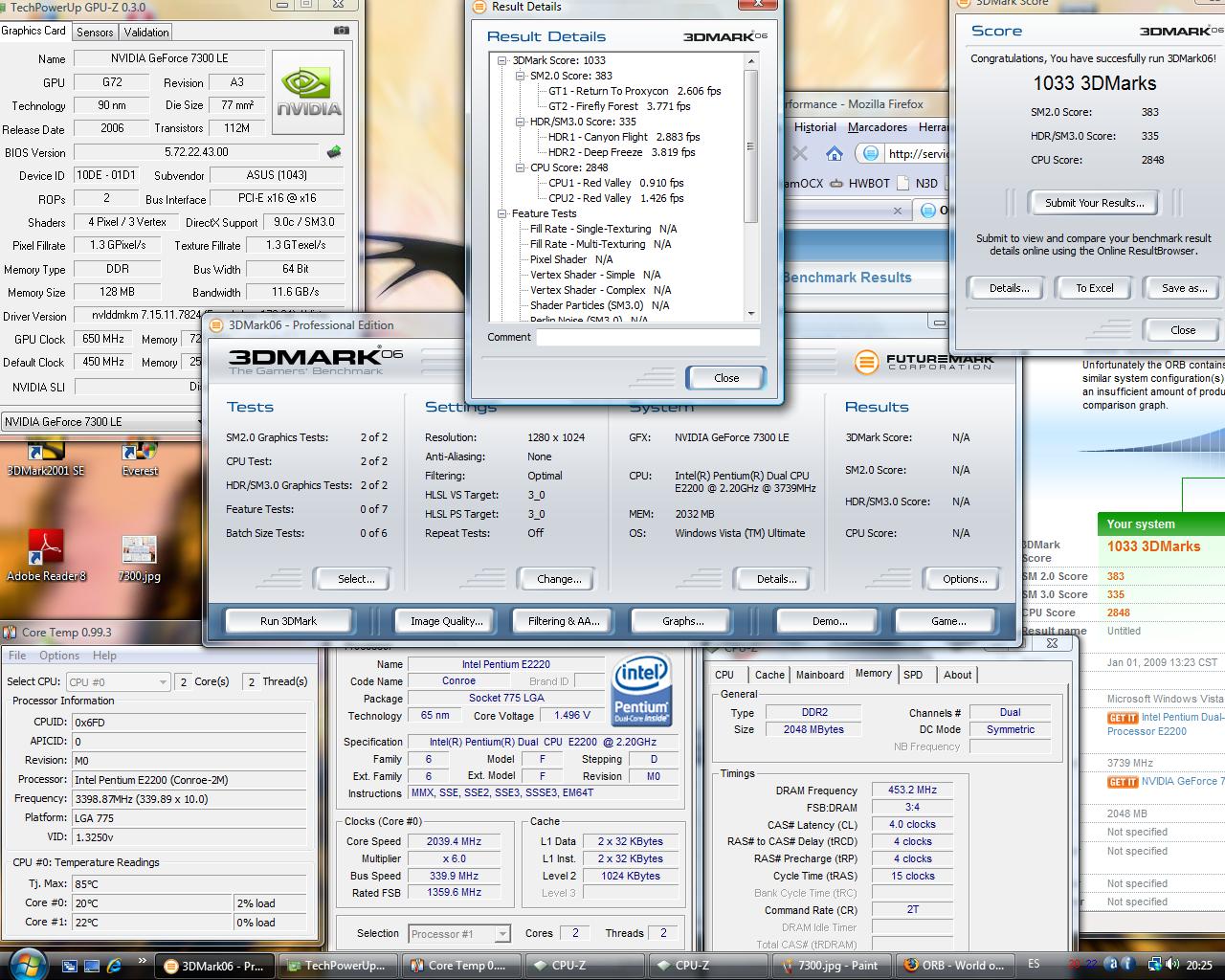Switch to the Sensors tab in GPU-Z

click(95, 32)
